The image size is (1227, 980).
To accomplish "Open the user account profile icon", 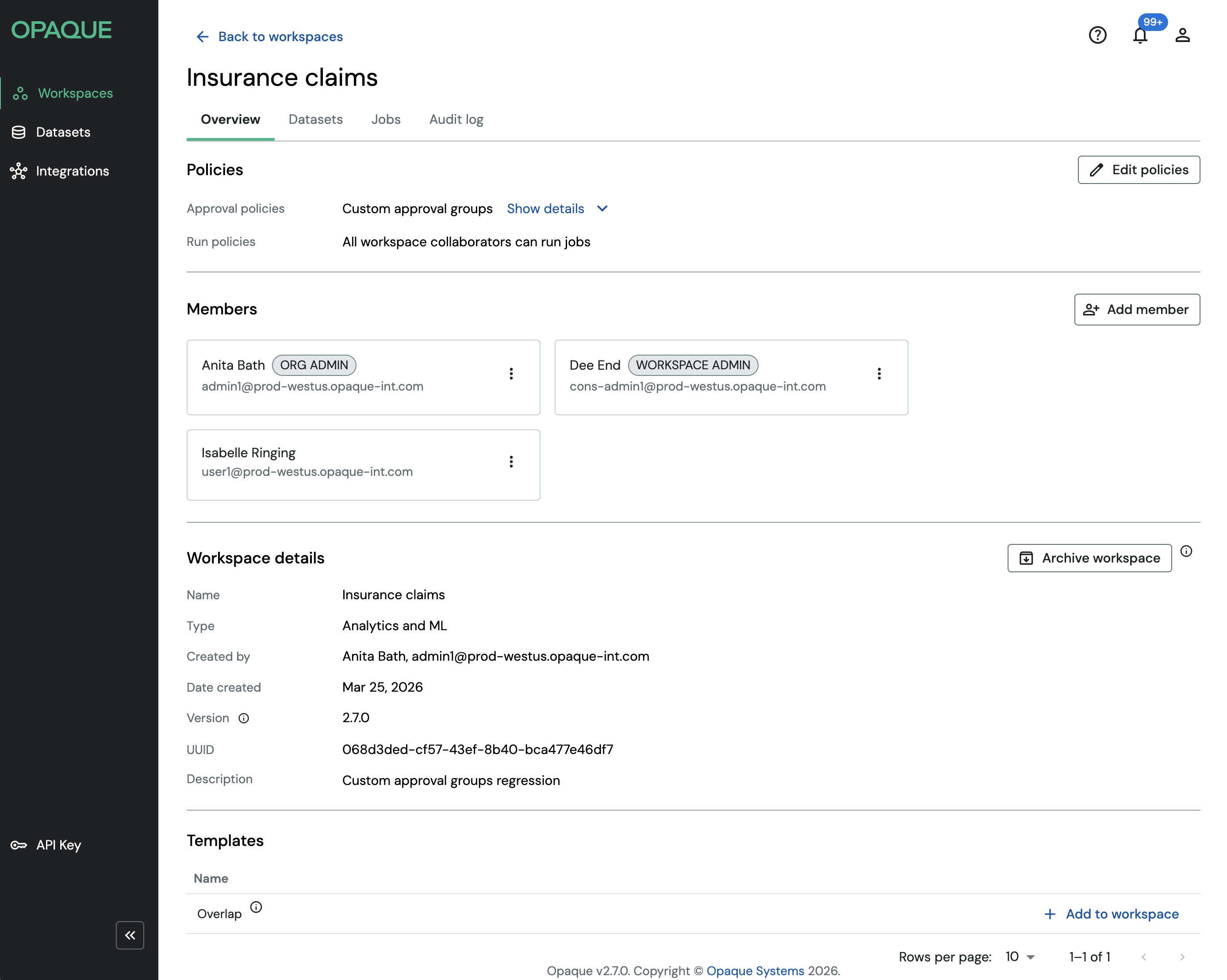I will pyautogui.click(x=1182, y=35).
